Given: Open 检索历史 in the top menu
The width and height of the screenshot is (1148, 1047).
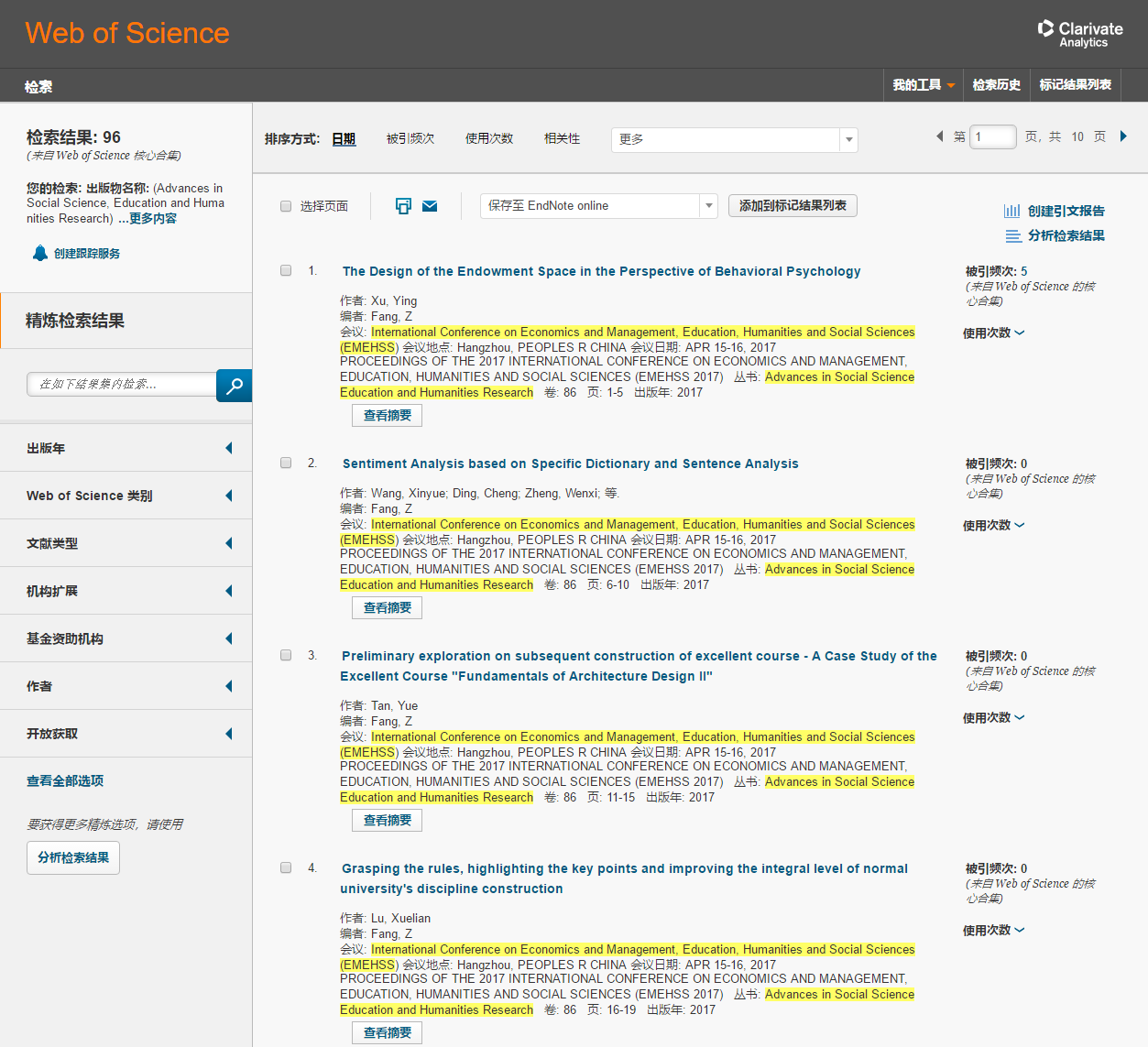Looking at the screenshot, I should 997,85.
